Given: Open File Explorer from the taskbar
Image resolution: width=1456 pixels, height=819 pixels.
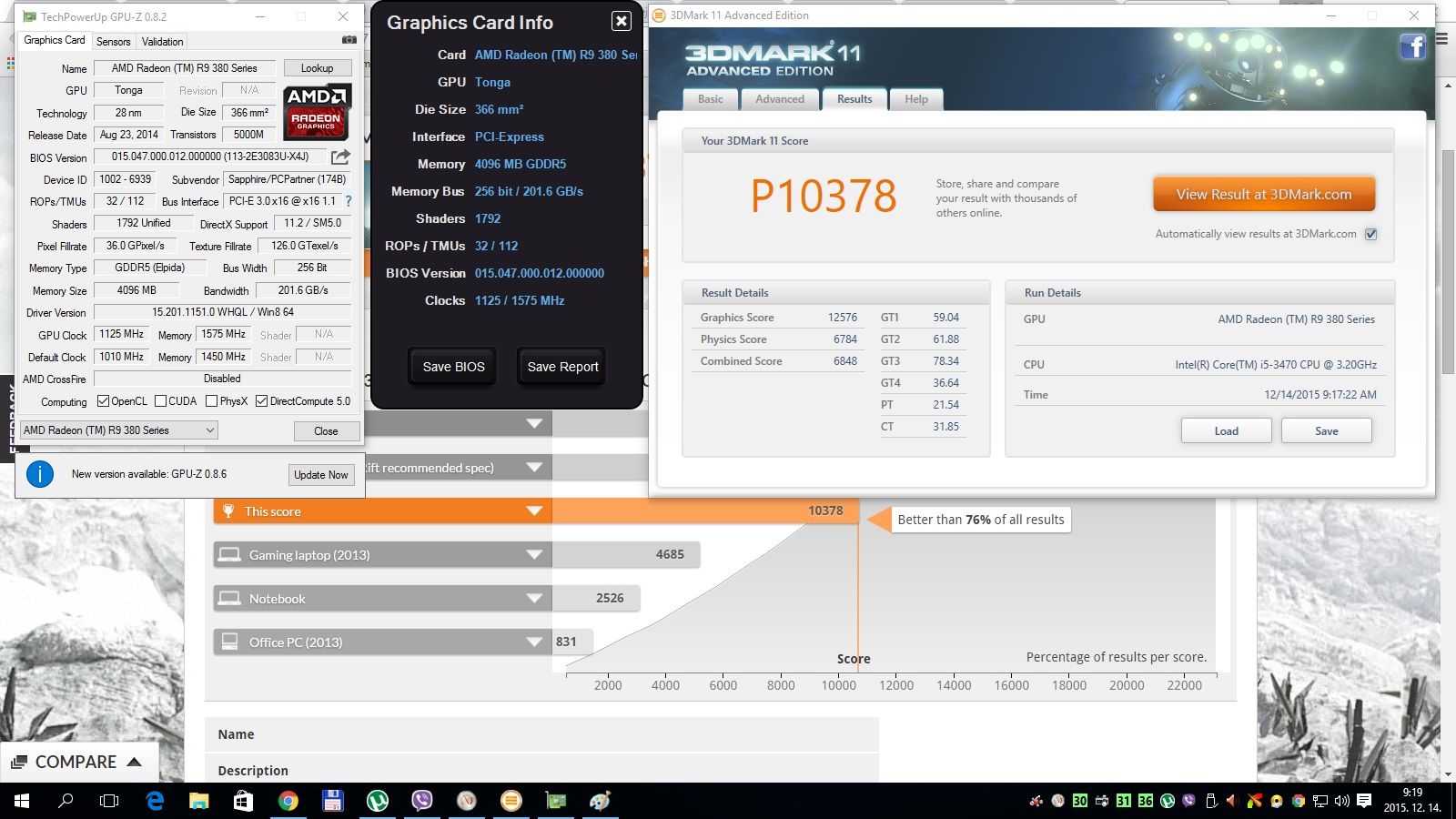Looking at the screenshot, I should (x=198, y=801).
